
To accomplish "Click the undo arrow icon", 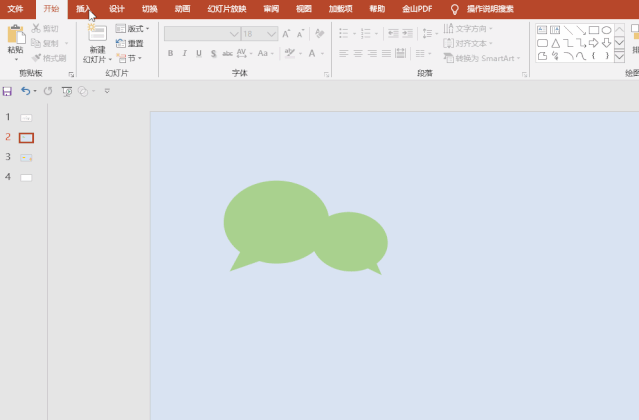I will [x=25, y=91].
